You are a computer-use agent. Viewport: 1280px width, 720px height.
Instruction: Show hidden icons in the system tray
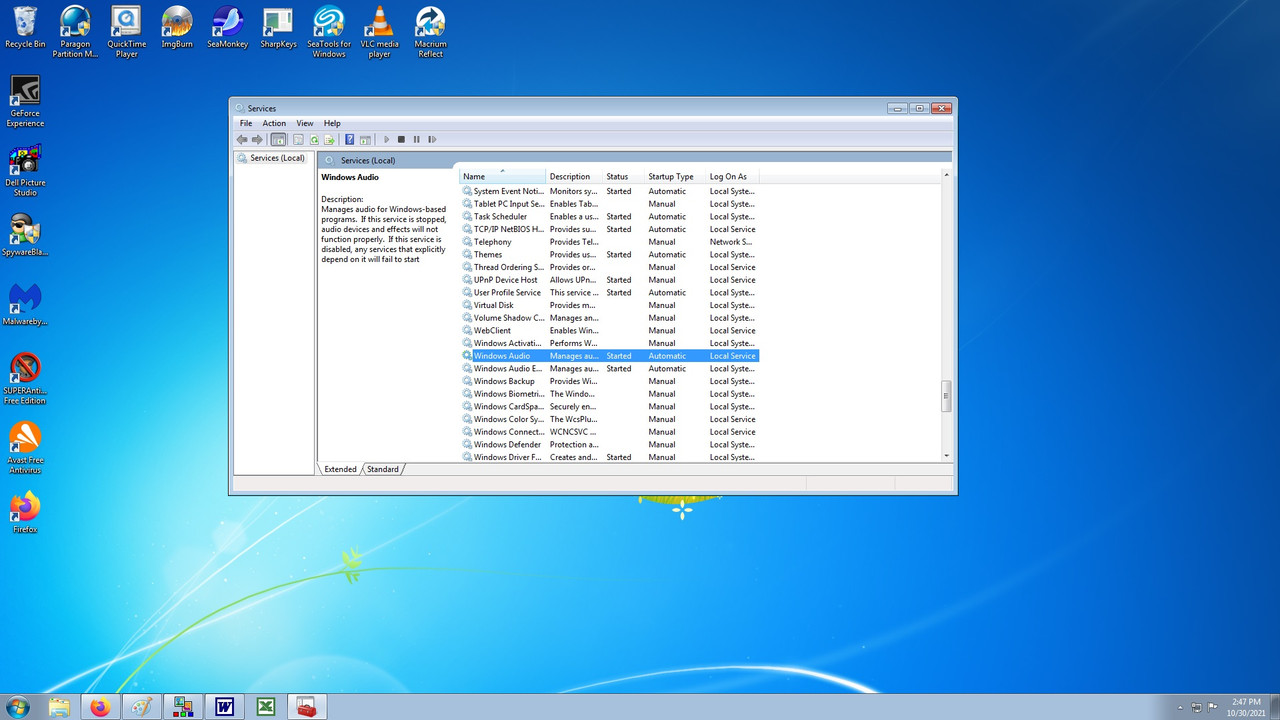(1180, 707)
